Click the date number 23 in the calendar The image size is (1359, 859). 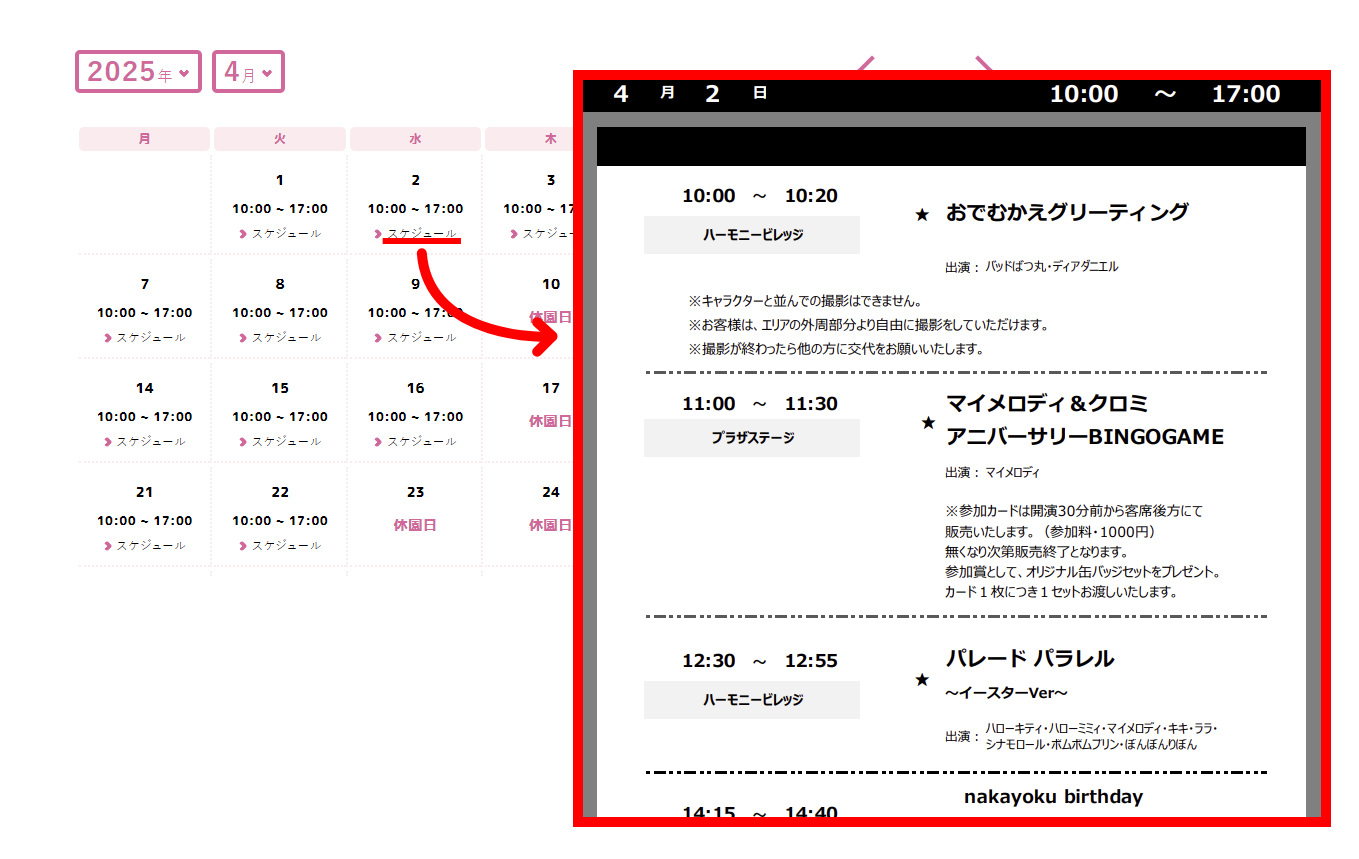pyautogui.click(x=415, y=492)
